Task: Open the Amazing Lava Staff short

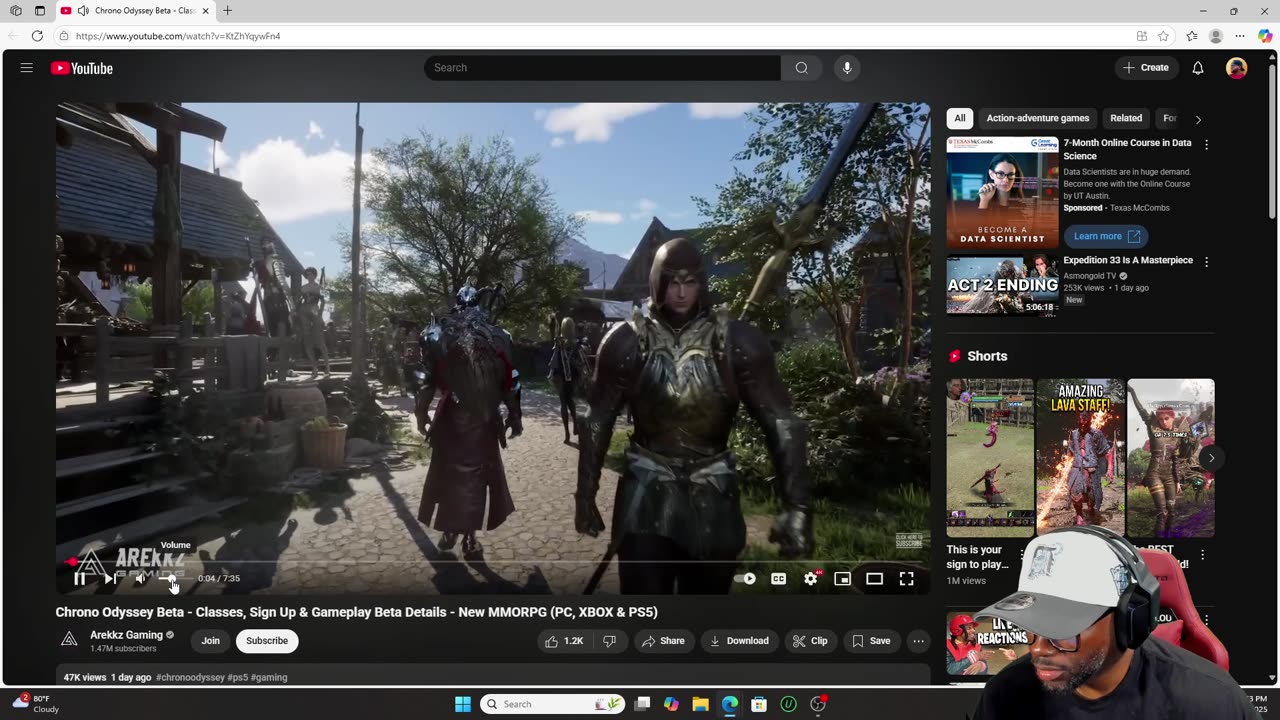Action: pyautogui.click(x=1080, y=457)
